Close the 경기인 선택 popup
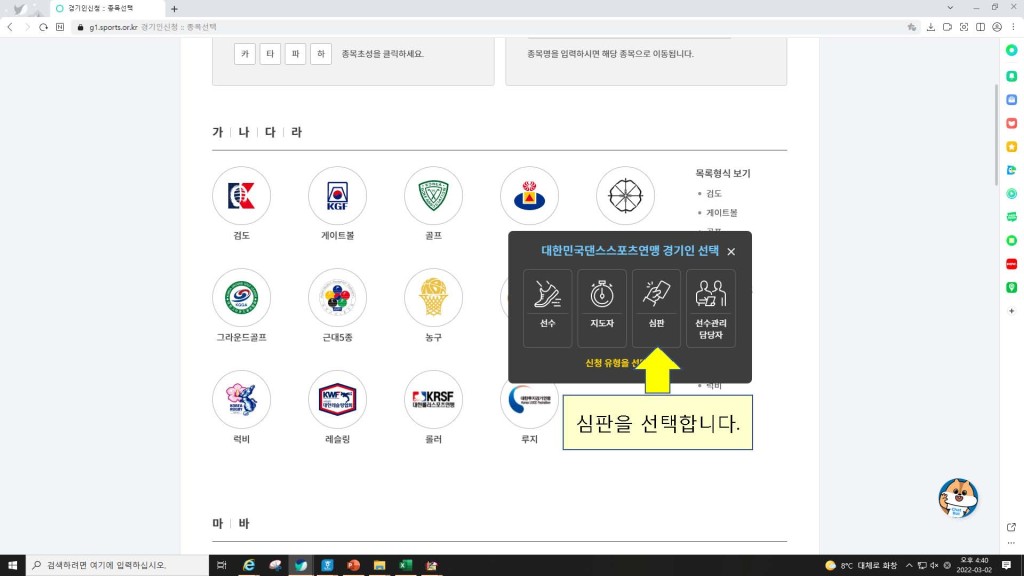Screen dimensions: 1024x576 731,252
